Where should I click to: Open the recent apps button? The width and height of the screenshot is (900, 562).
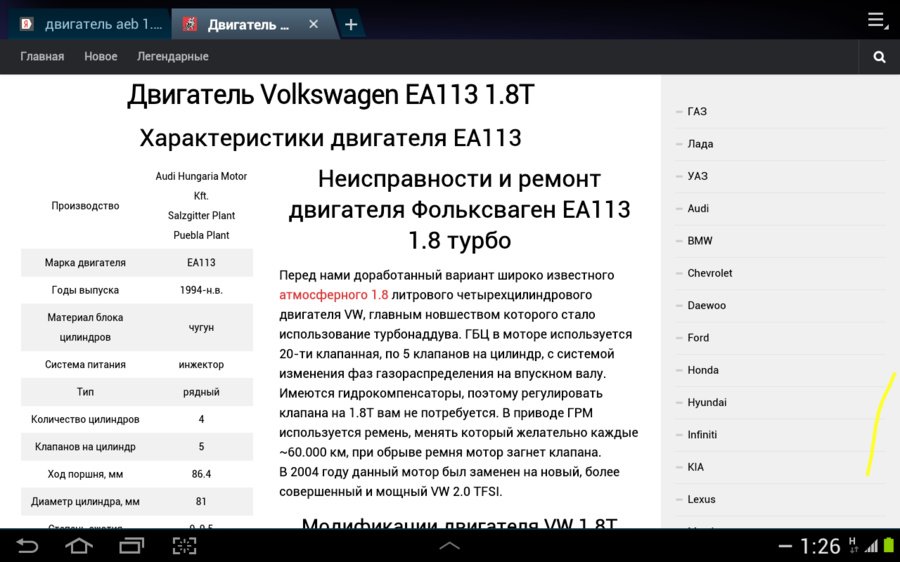click(x=131, y=545)
